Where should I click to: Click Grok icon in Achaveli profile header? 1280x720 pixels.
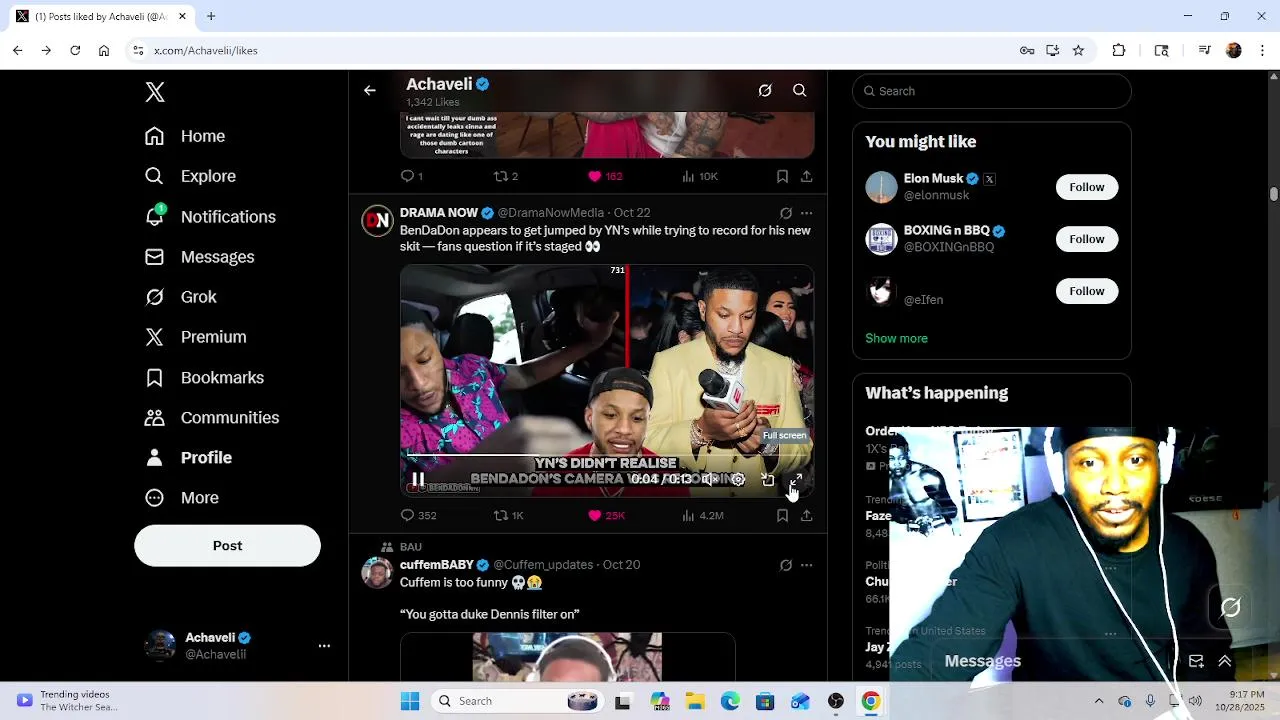pyautogui.click(x=765, y=90)
